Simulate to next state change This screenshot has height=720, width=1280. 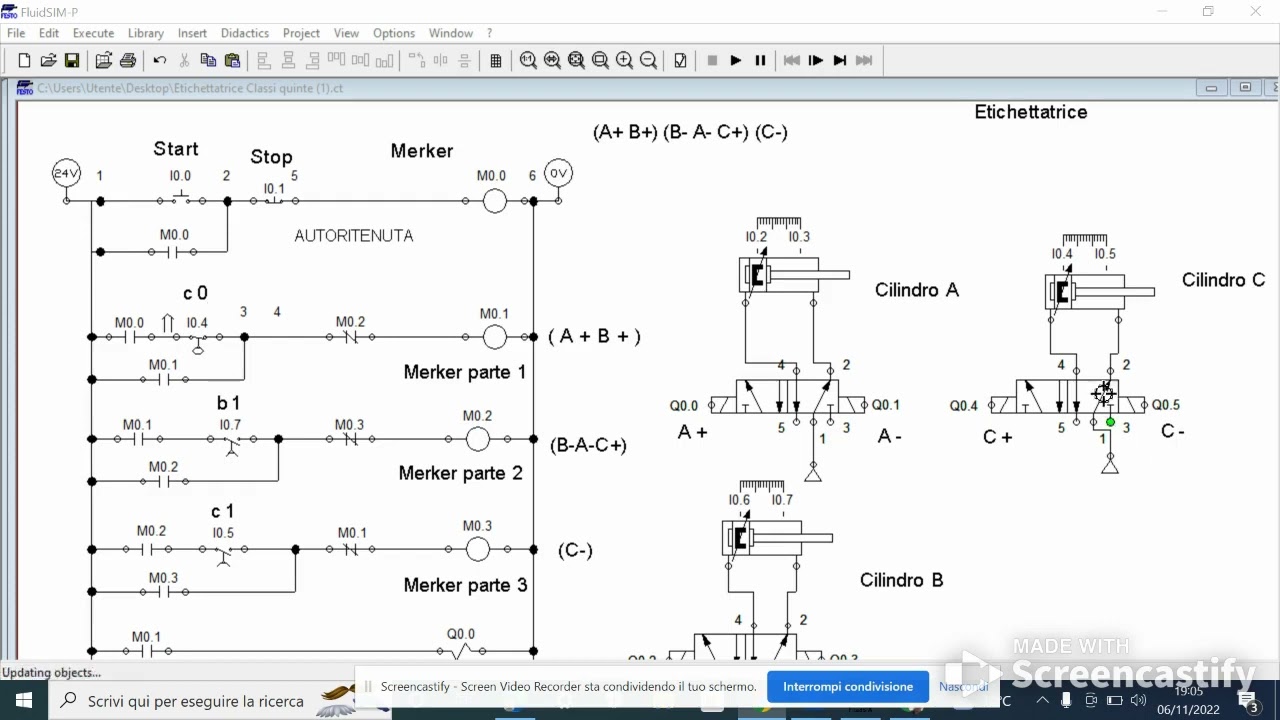(840, 61)
